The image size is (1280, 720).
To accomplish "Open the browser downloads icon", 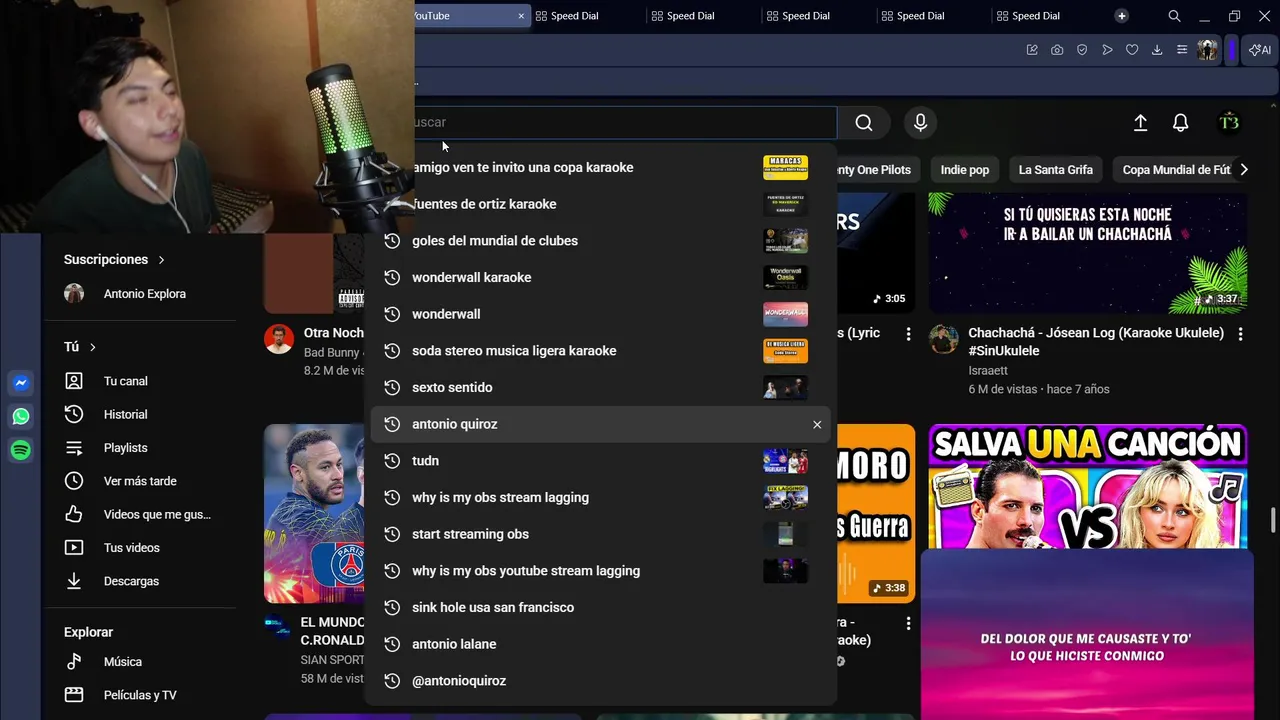I will [1157, 50].
